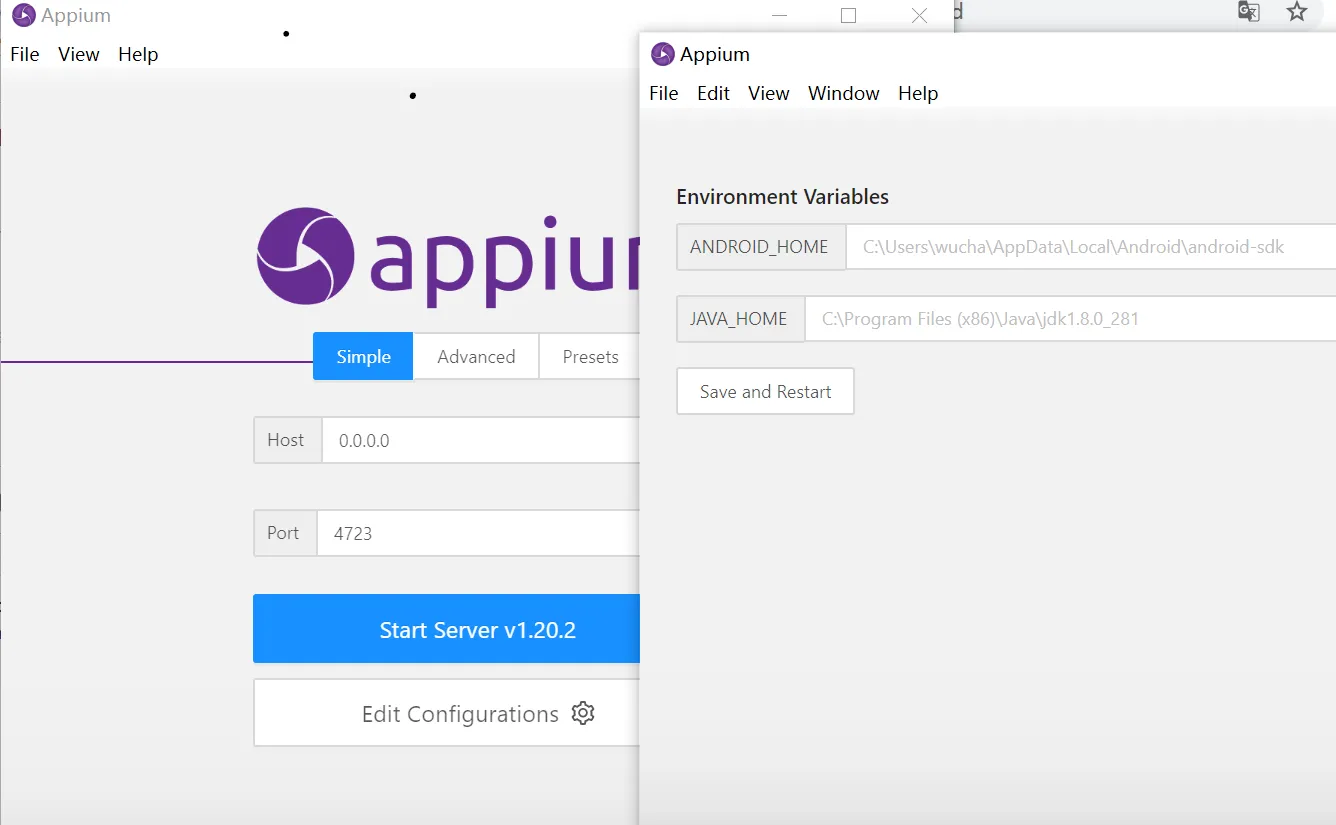Open File menu in the Appium server window
The width and height of the screenshot is (1336, 825).
(x=25, y=54)
